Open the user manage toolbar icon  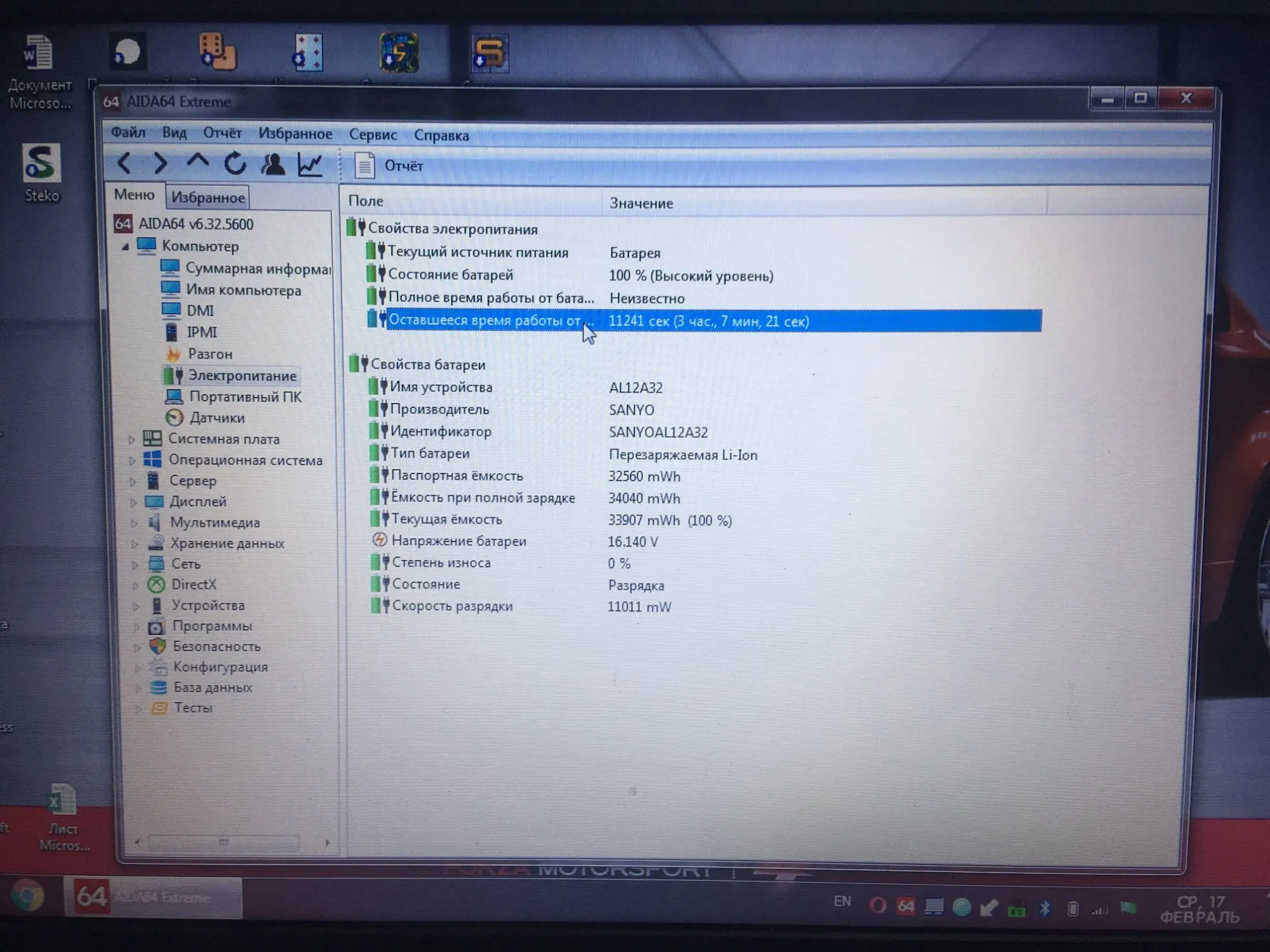click(x=273, y=164)
